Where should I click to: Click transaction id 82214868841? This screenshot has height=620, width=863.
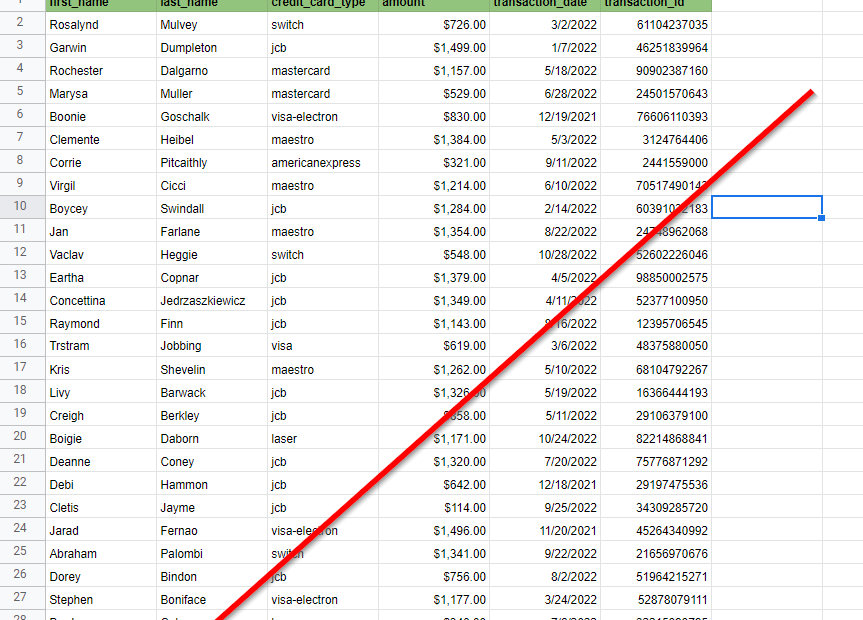pos(656,438)
